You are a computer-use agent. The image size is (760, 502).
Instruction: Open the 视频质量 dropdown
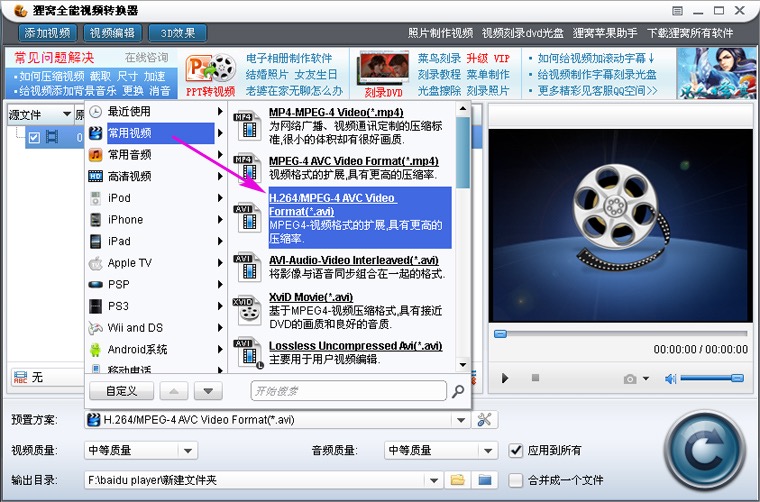188,451
